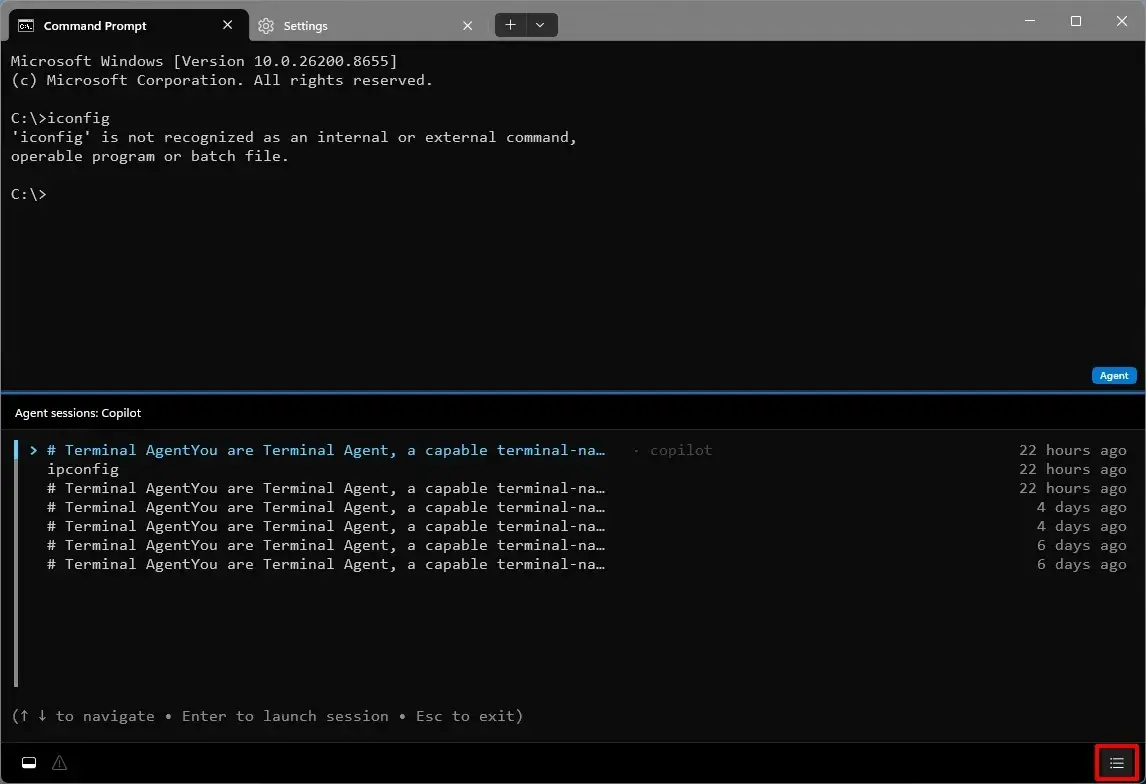Click the empty 'C:\>' prompt line
This screenshot has height=784, width=1146.
click(29, 194)
